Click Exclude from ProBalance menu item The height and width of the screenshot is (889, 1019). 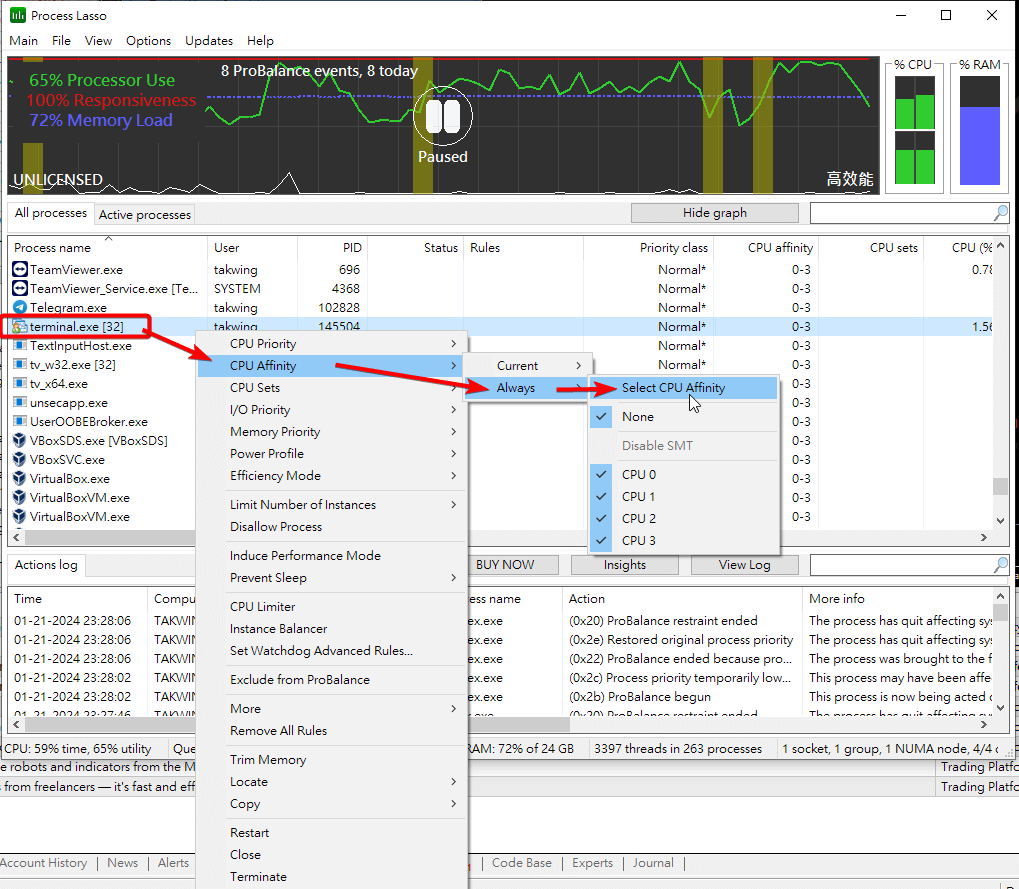click(332, 680)
